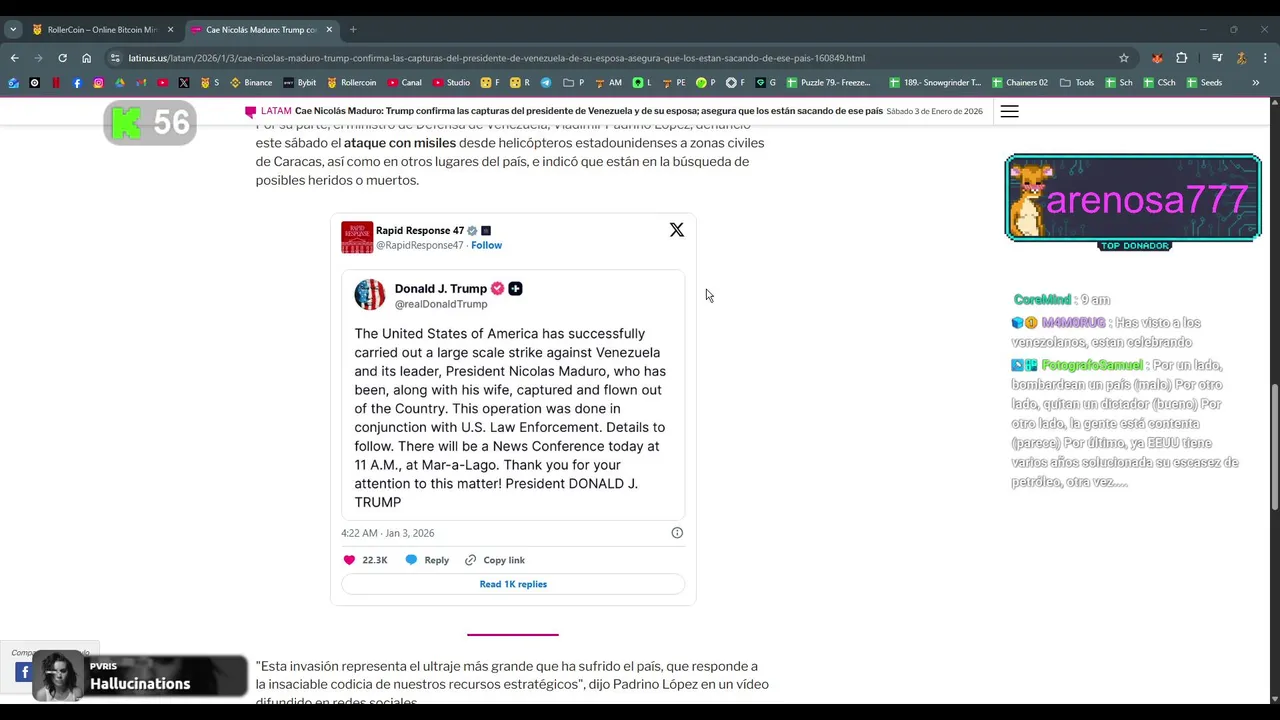Open the media control button
Image resolution: width=1280 pixels, height=720 pixels.
(1217, 58)
